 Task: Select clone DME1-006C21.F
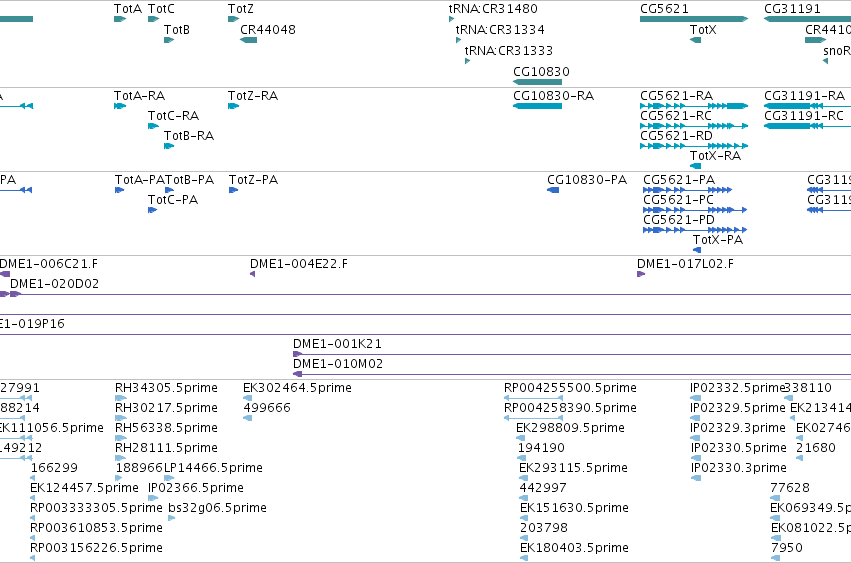click(x=49, y=264)
